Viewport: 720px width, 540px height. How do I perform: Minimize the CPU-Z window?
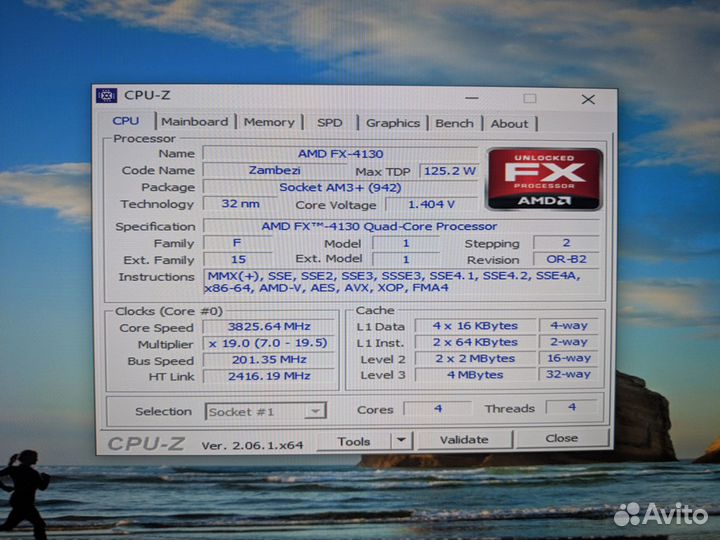pos(472,98)
